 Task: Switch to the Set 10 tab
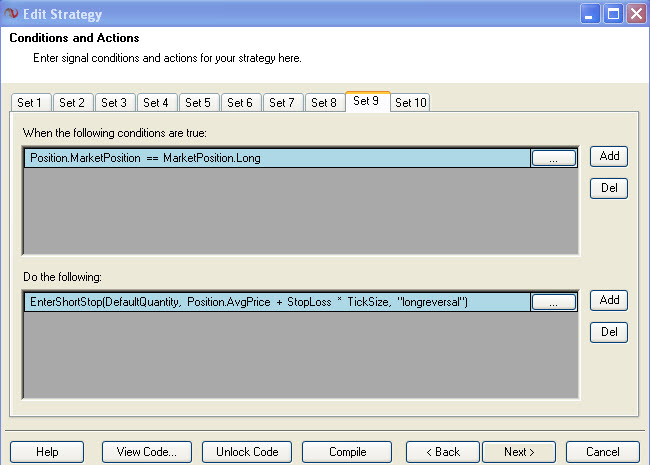[x=410, y=102]
